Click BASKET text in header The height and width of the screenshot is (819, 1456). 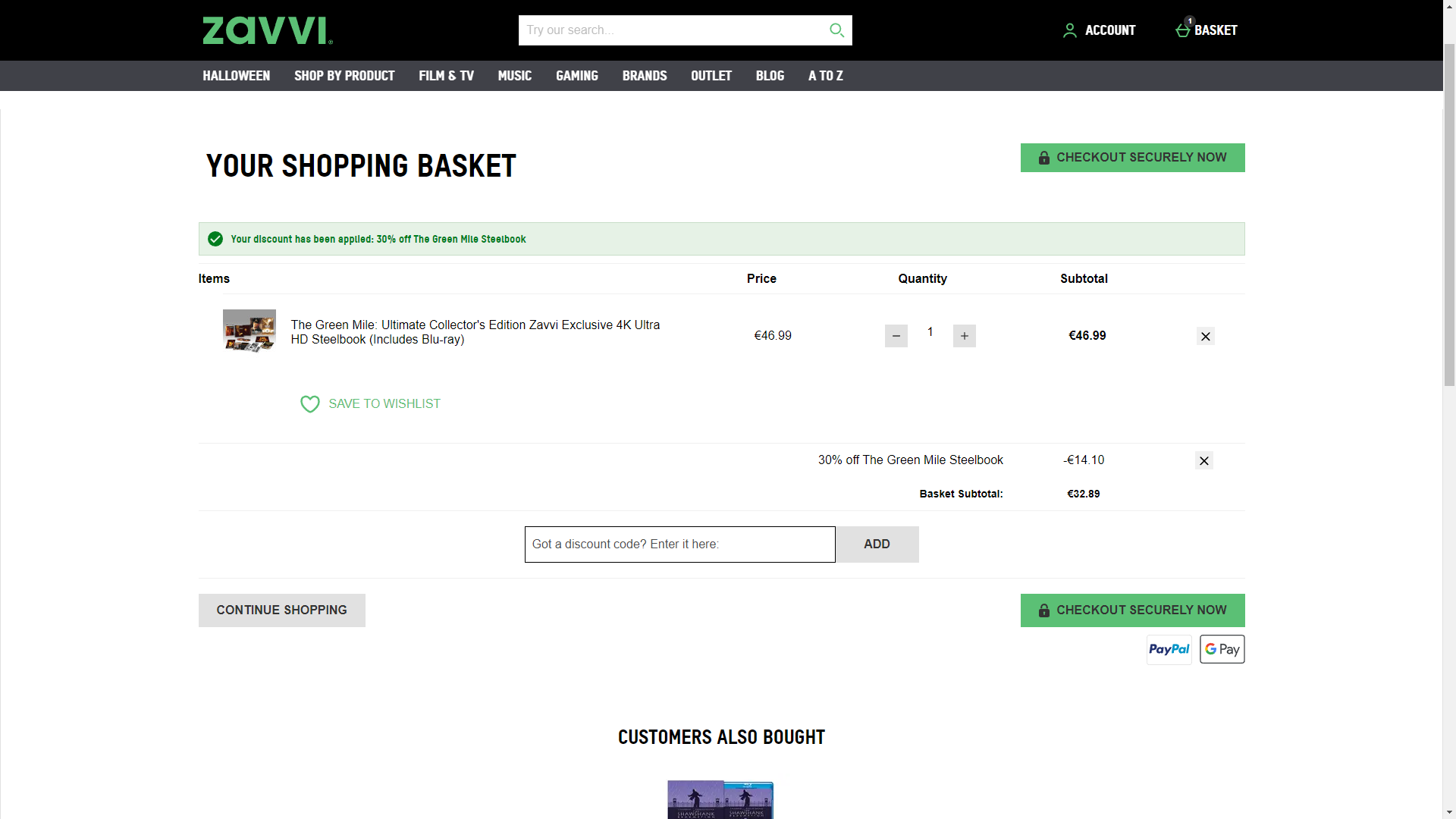coord(1216,30)
